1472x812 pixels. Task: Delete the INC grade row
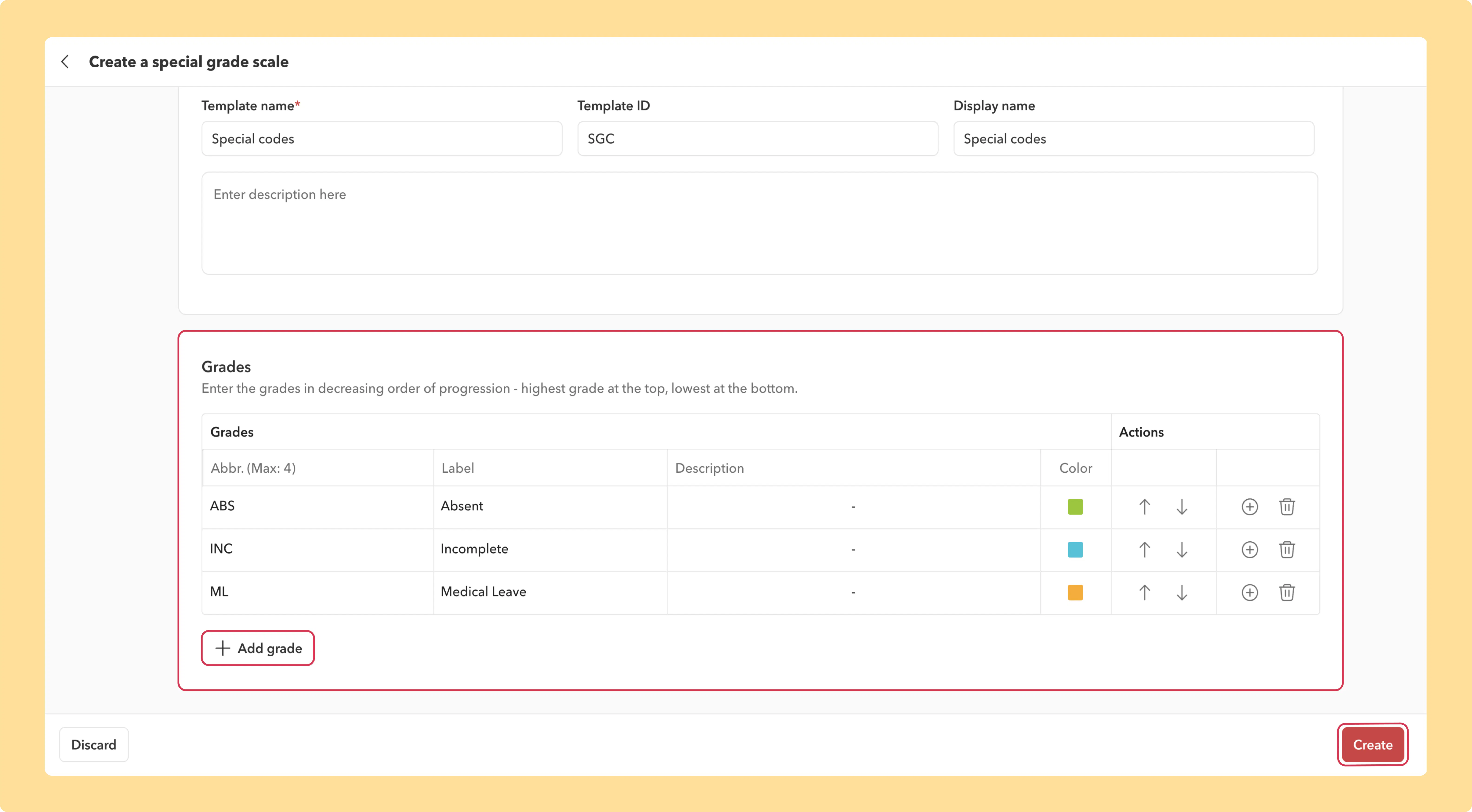coord(1287,550)
